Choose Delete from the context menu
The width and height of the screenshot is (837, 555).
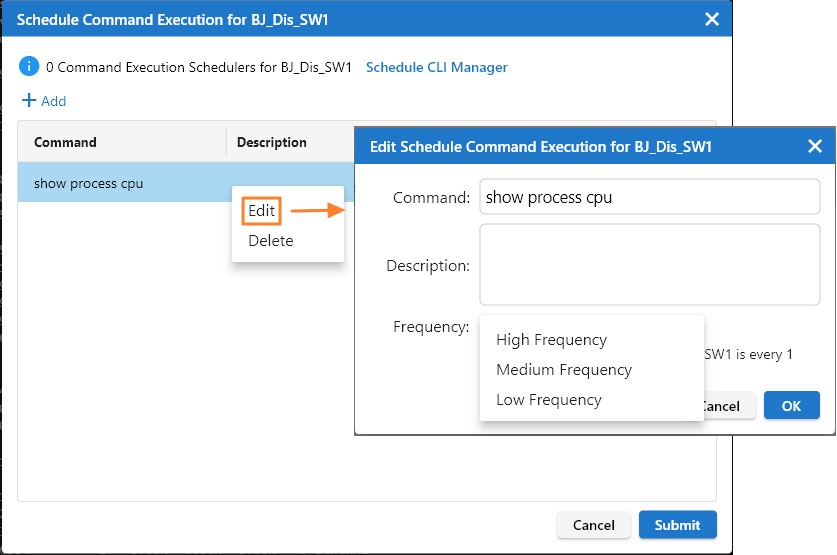click(x=270, y=240)
